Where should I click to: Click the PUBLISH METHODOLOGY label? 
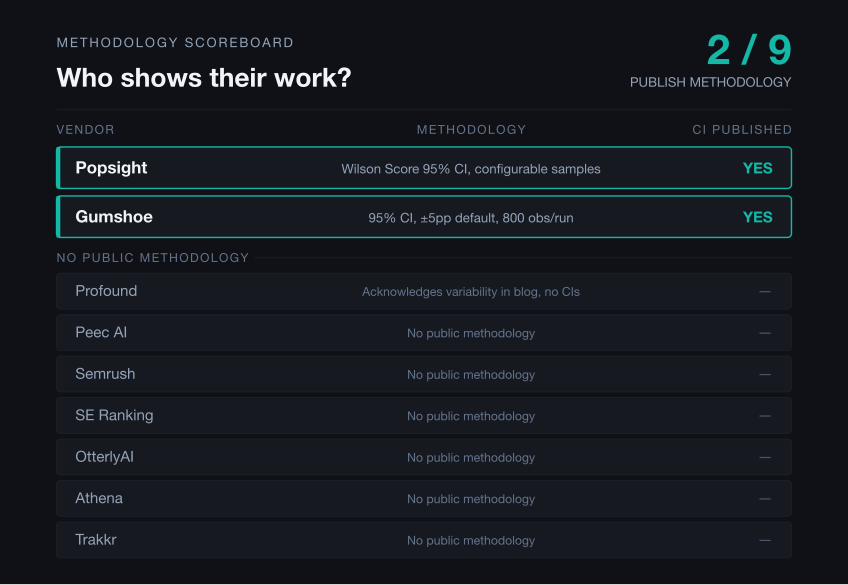[x=711, y=82]
